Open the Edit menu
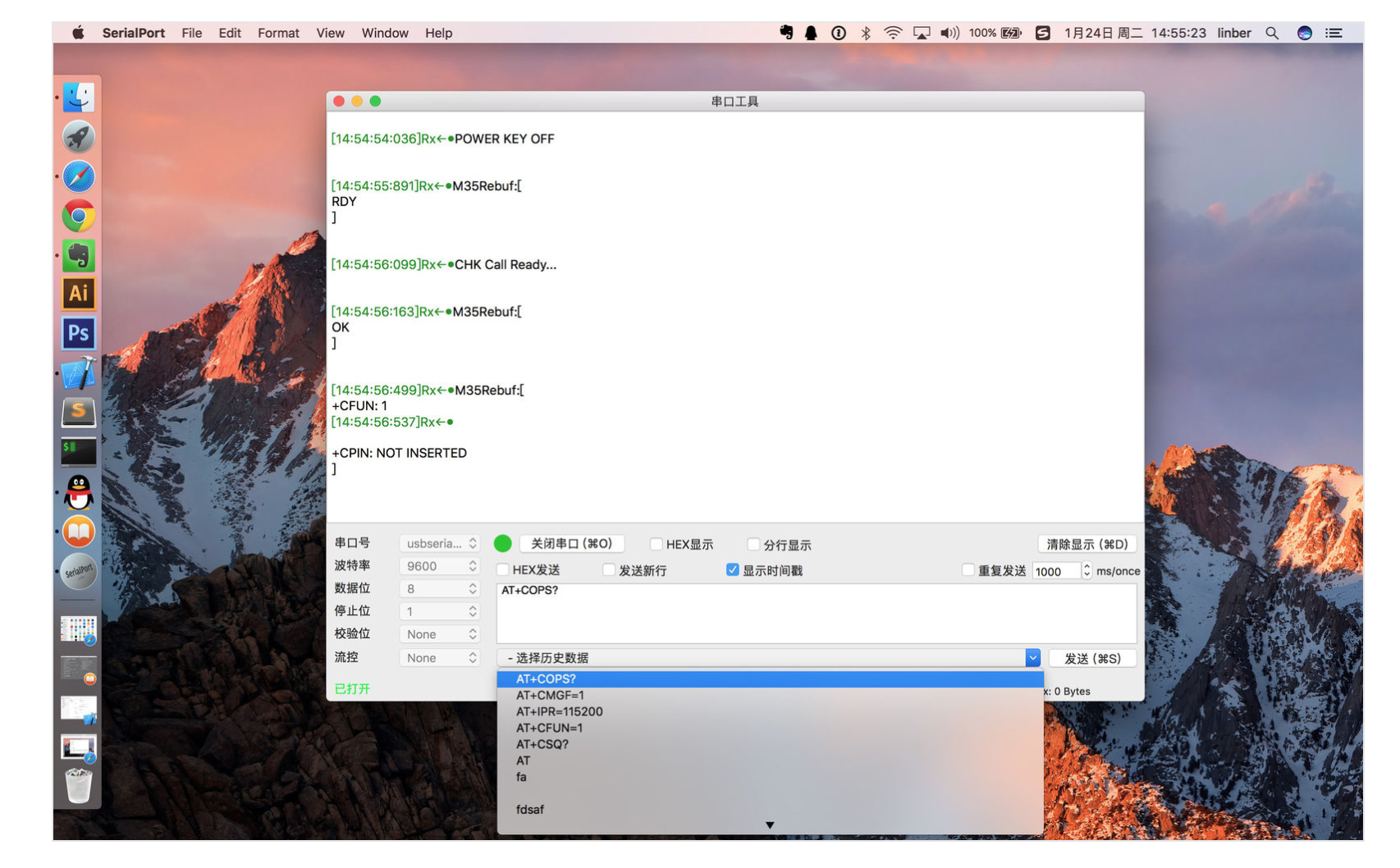 point(230,33)
